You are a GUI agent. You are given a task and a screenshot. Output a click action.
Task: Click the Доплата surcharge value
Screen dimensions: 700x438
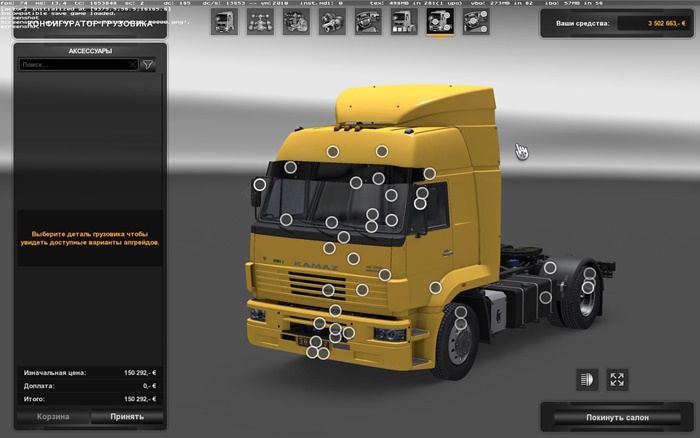click(150, 386)
